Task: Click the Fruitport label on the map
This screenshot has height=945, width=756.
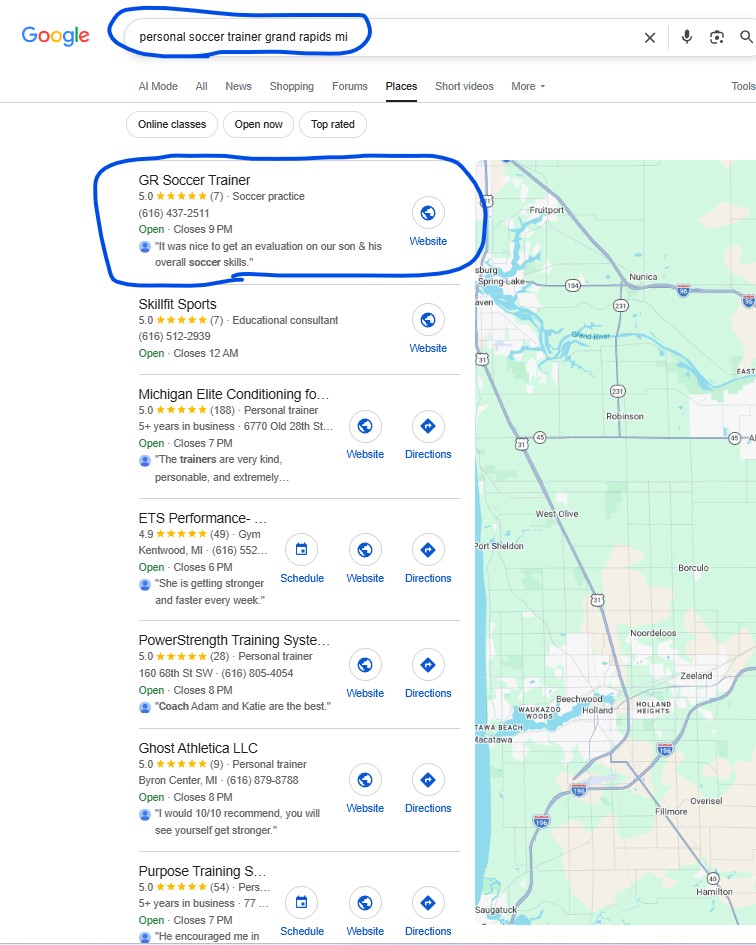Action: 546,210
